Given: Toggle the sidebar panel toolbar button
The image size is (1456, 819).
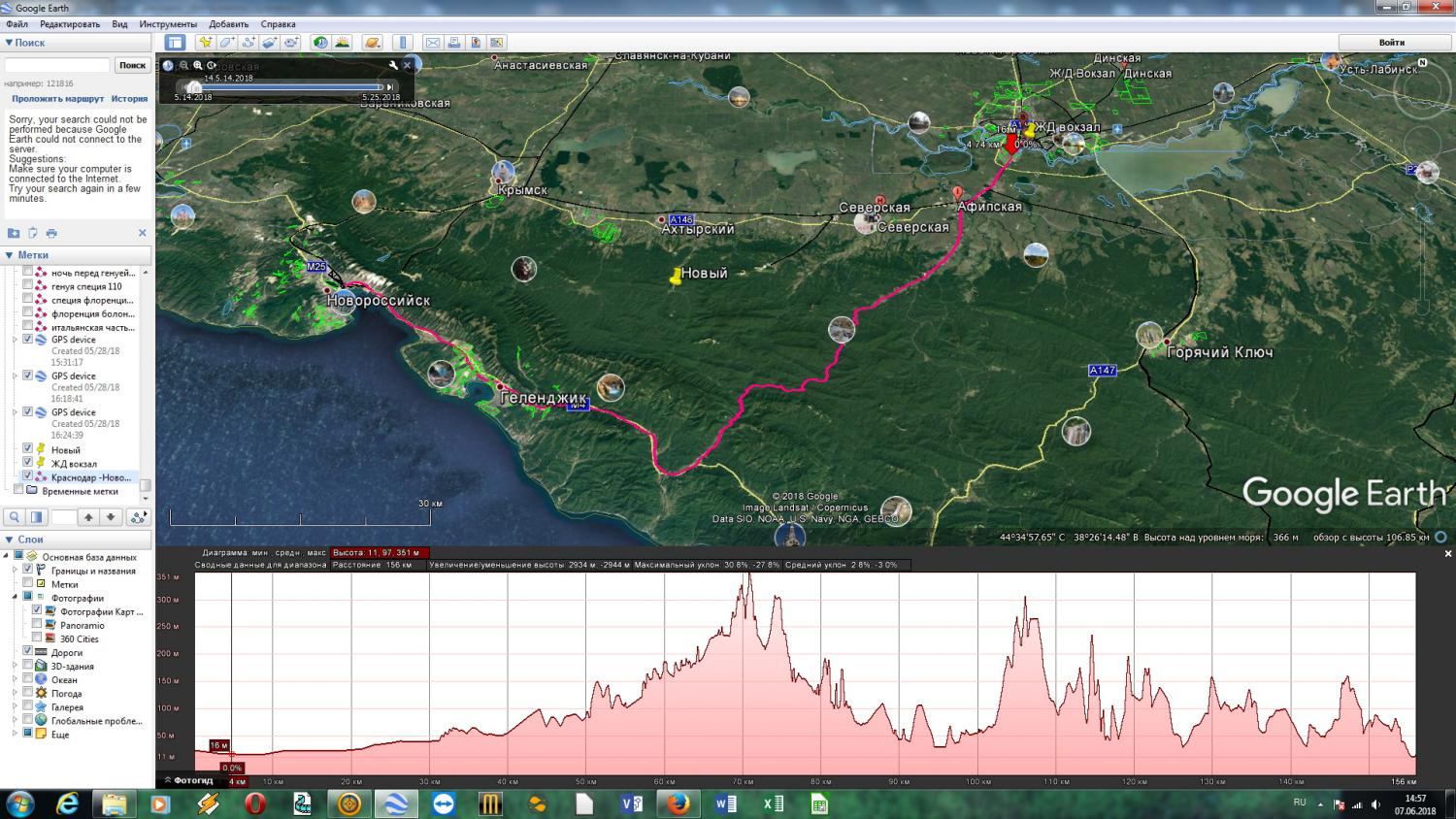Looking at the screenshot, I should pos(175,43).
